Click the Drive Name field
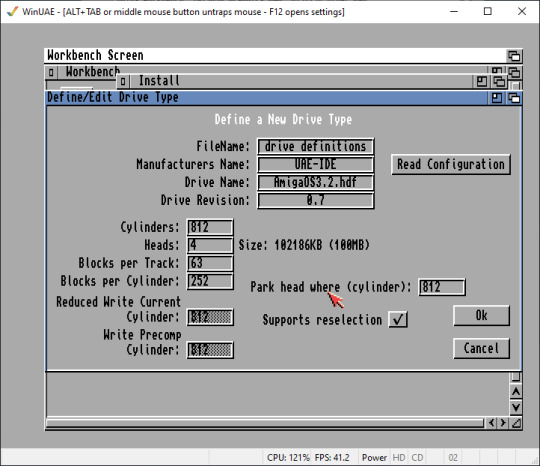 [315, 182]
